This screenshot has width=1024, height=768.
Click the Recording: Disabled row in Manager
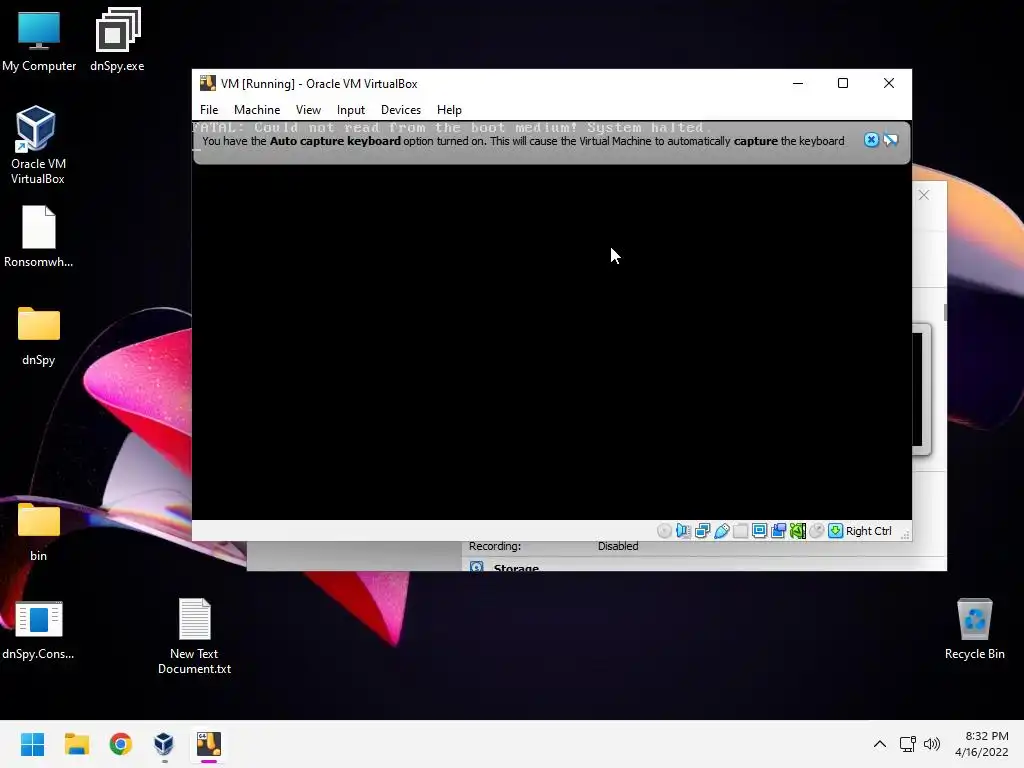coord(554,546)
